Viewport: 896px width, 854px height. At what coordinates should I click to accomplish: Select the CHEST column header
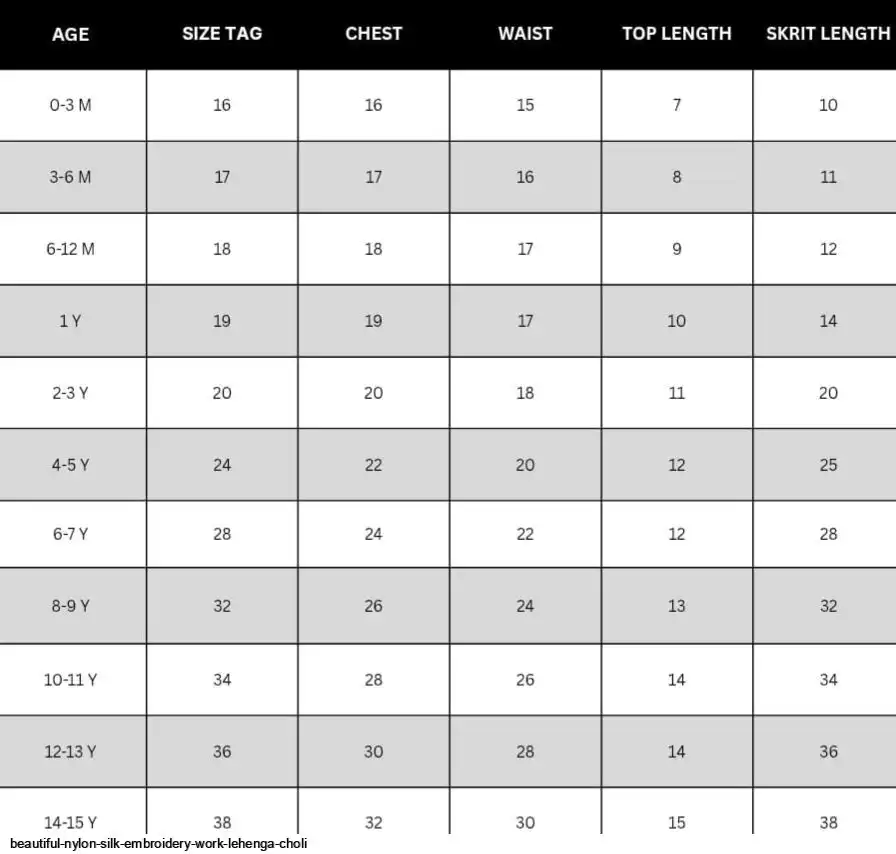373,33
